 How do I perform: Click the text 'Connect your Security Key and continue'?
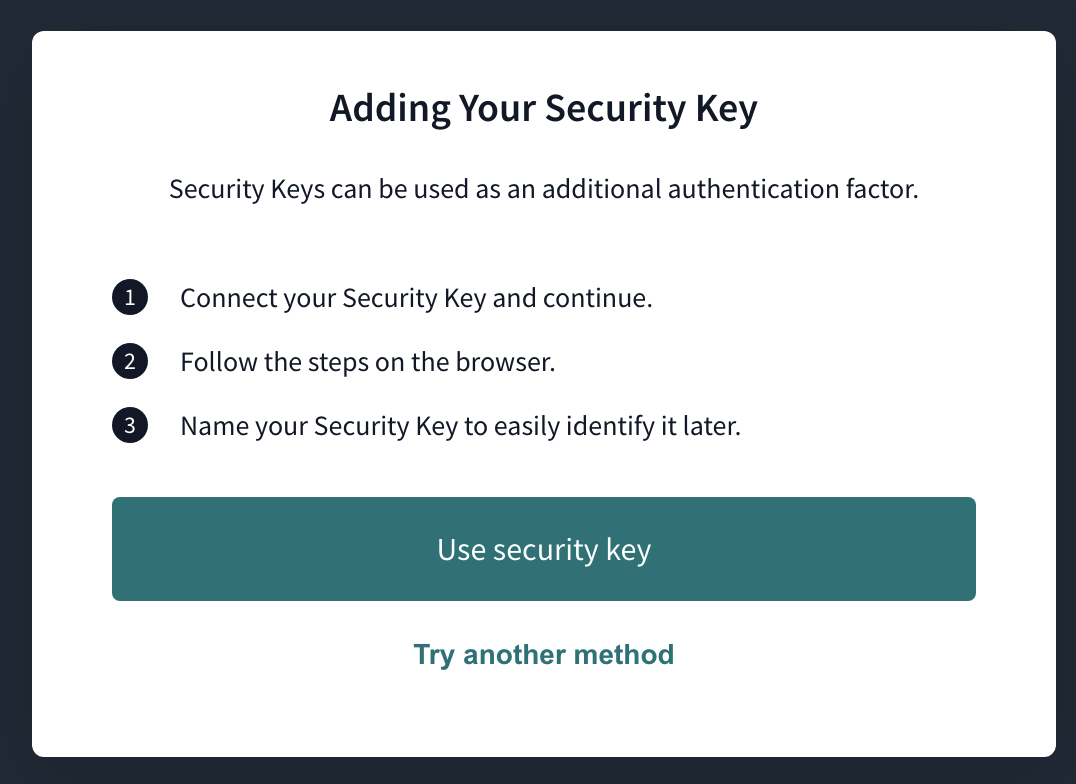pos(416,297)
